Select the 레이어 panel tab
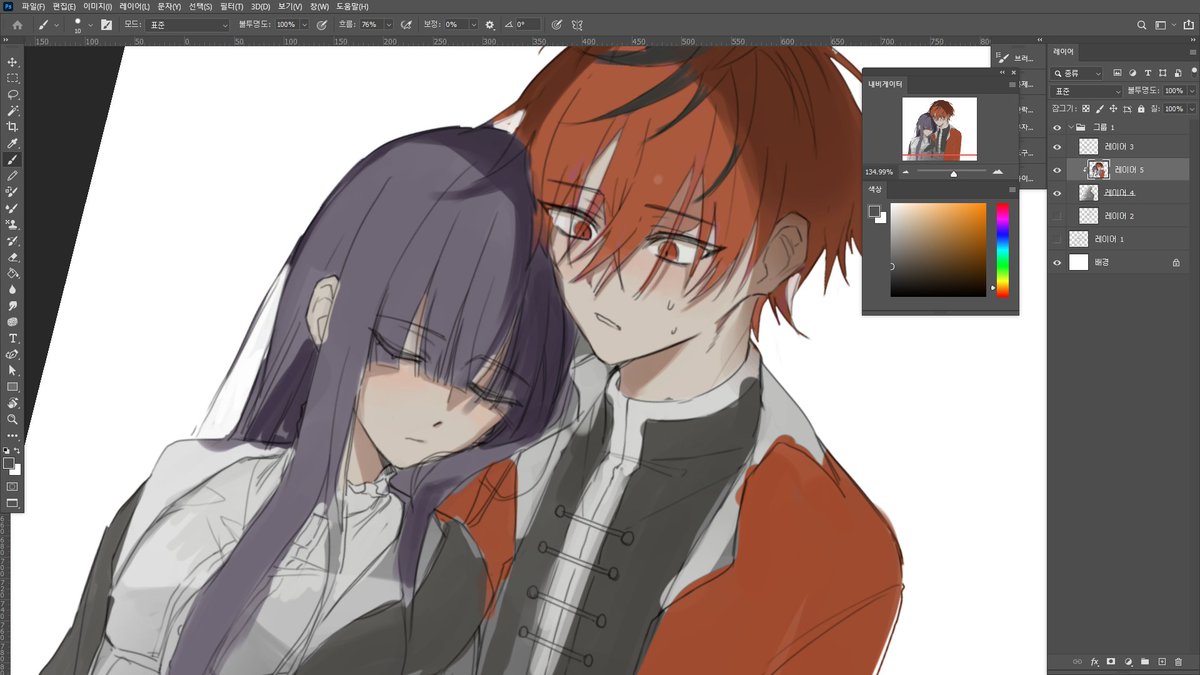The height and width of the screenshot is (675, 1200). 1063,51
